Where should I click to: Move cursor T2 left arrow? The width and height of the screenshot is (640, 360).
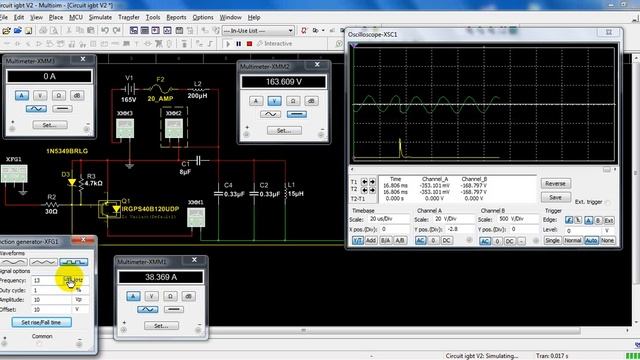(364, 190)
